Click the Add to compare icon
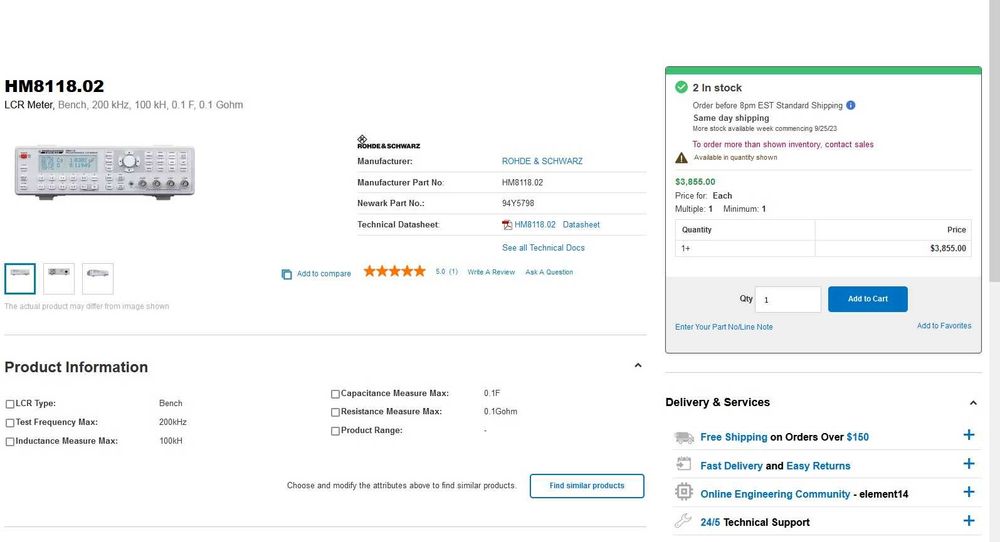1000x542 pixels. [x=287, y=274]
